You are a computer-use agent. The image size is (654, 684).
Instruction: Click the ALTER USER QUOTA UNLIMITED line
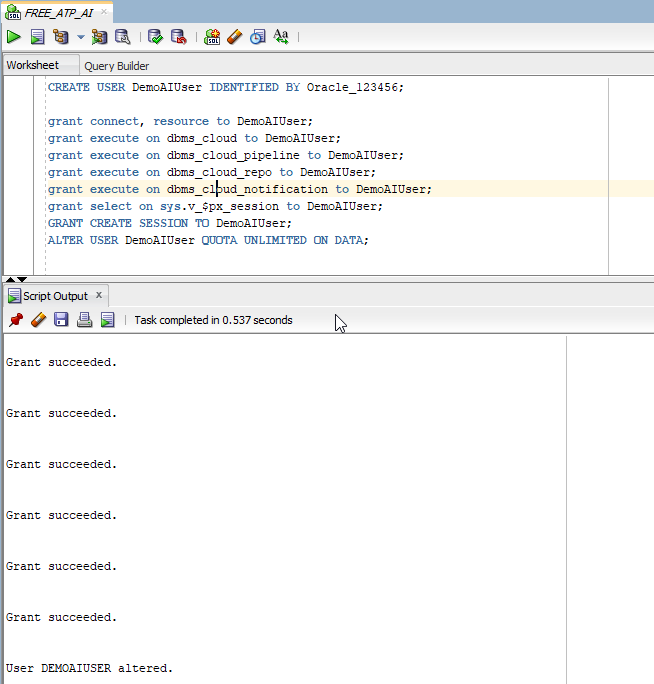point(208,240)
